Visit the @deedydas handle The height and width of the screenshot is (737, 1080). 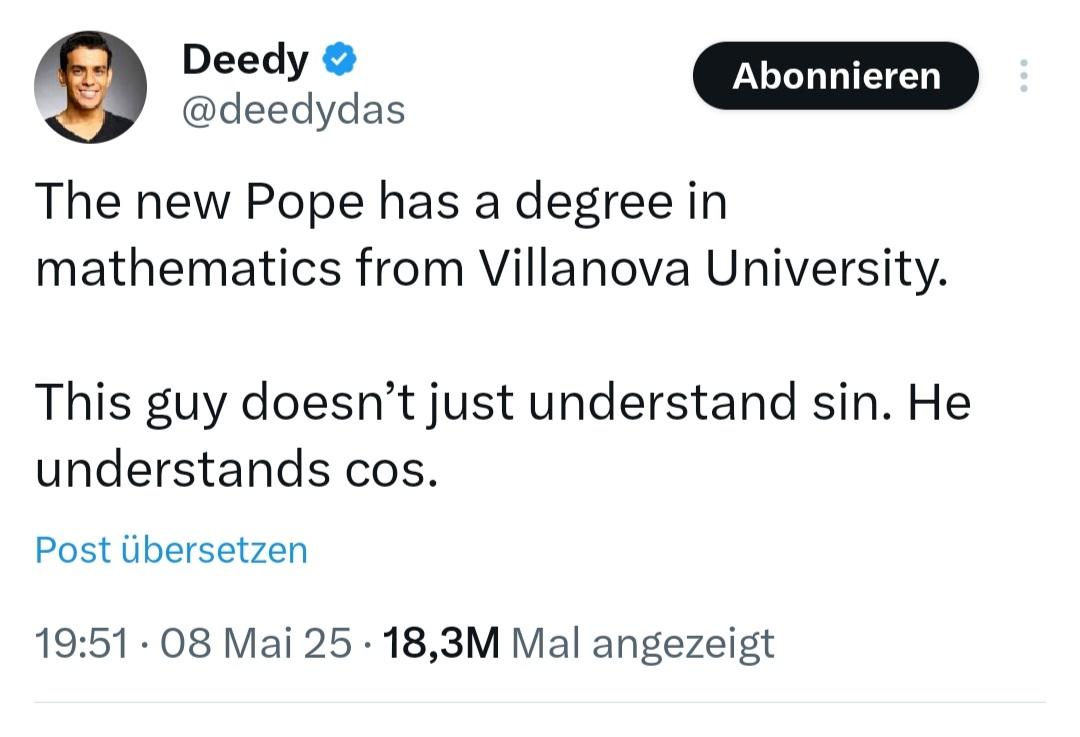293,110
